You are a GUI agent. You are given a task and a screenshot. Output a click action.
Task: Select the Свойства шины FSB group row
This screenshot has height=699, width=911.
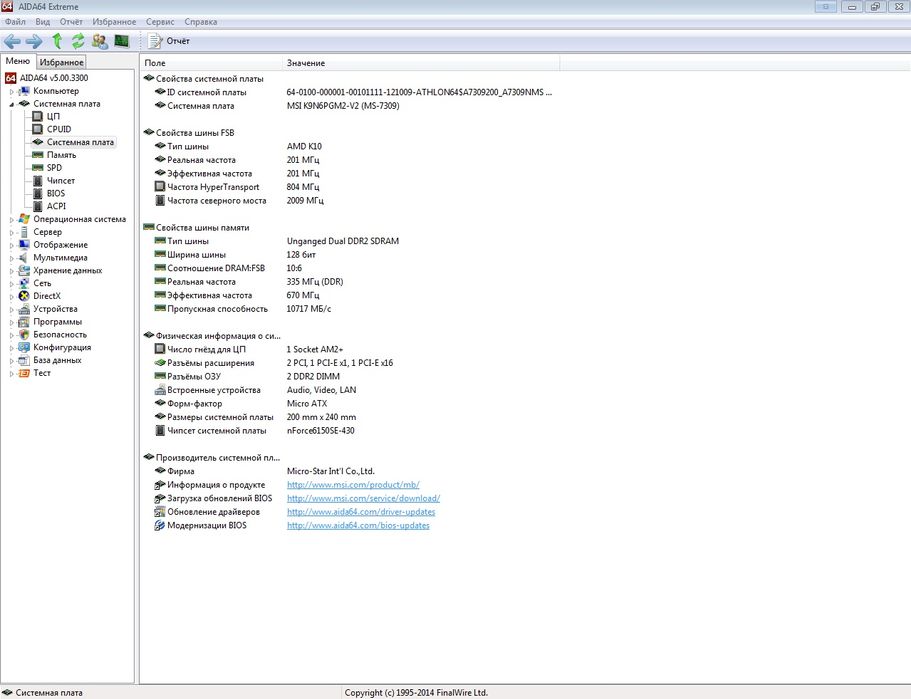[195, 132]
